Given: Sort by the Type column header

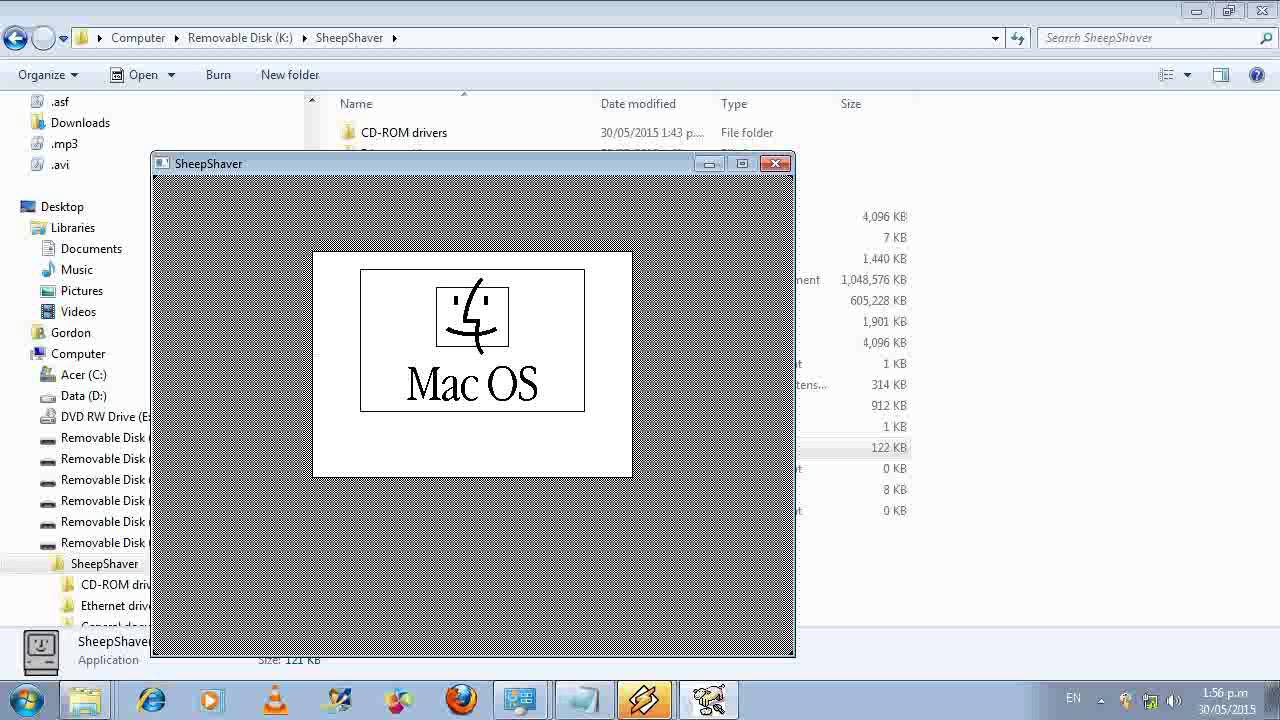Looking at the screenshot, I should [x=734, y=104].
